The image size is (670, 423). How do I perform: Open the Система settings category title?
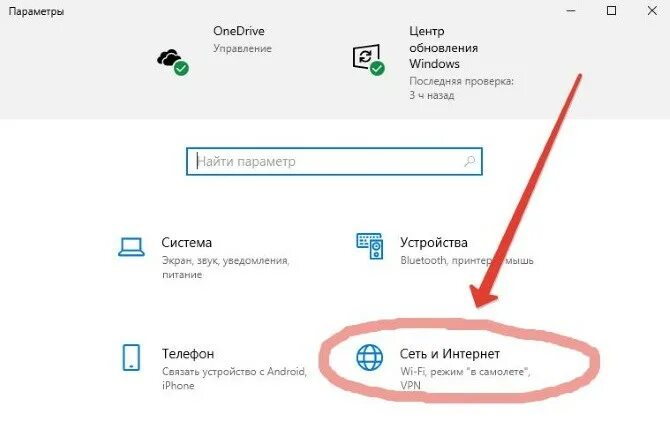(187, 242)
